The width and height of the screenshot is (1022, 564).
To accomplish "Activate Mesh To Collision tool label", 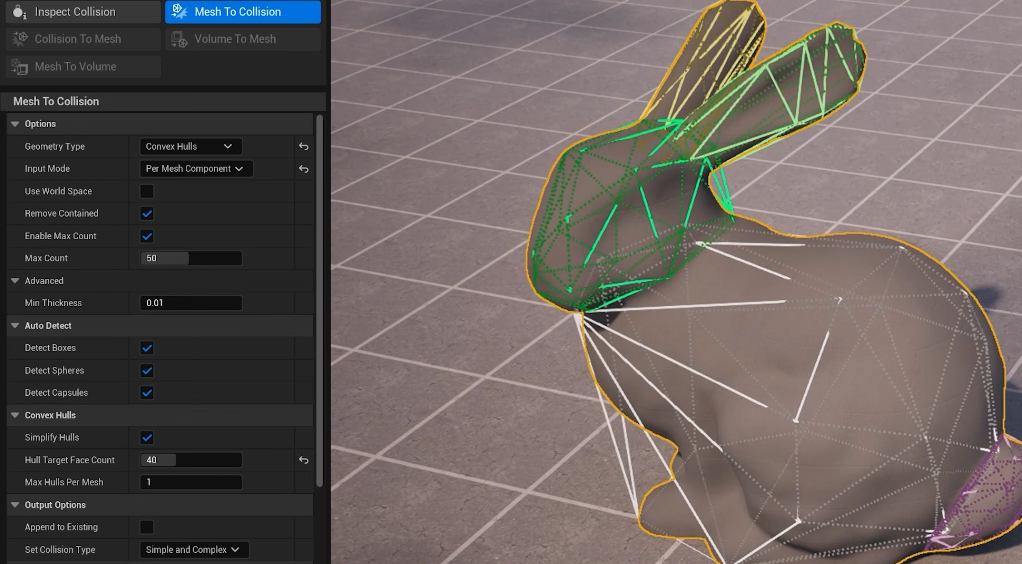I will (x=238, y=12).
